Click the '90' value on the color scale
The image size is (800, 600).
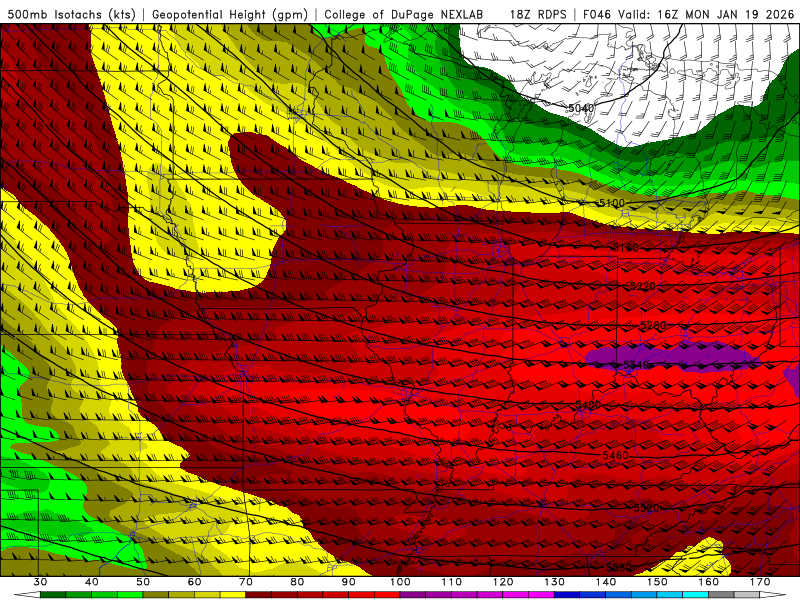[349, 582]
